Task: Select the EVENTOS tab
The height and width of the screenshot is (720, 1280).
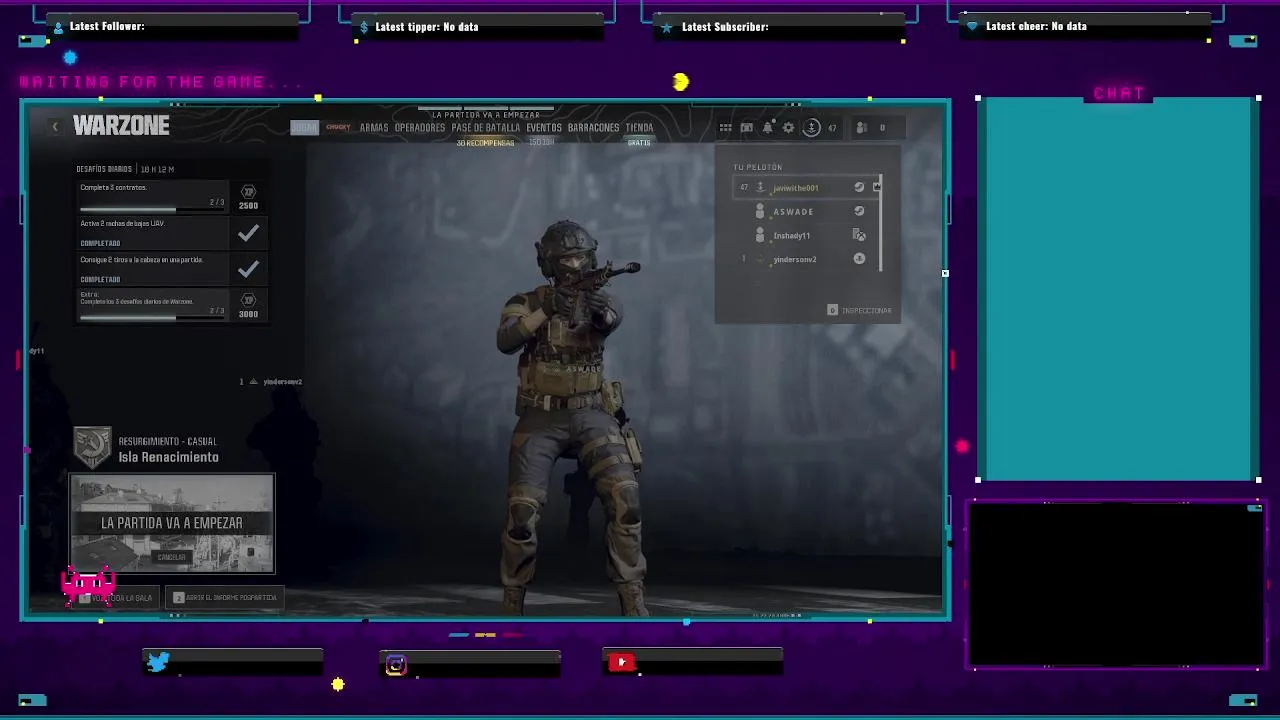Action: 544,127
